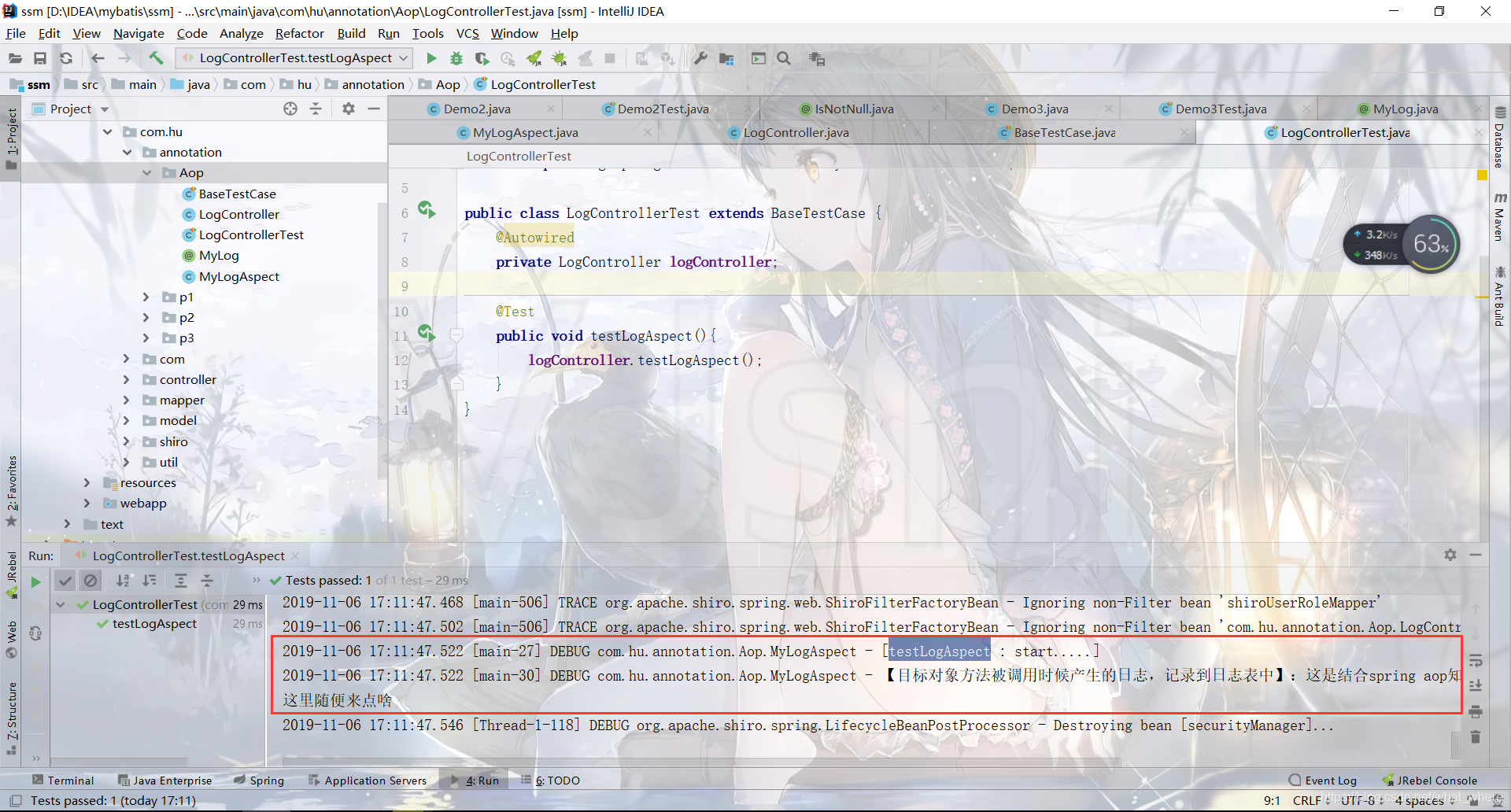Sort tests alphabetically in Run panel
The height and width of the screenshot is (812, 1511).
[x=123, y=581]
